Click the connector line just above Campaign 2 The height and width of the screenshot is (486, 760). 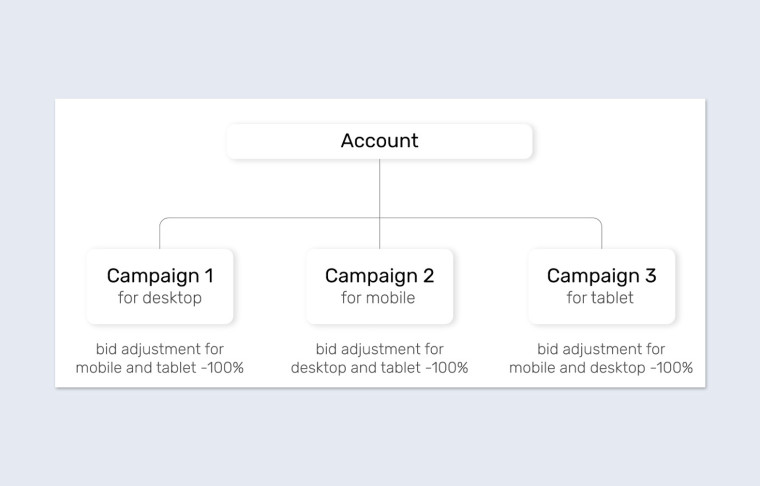(380, 235)
